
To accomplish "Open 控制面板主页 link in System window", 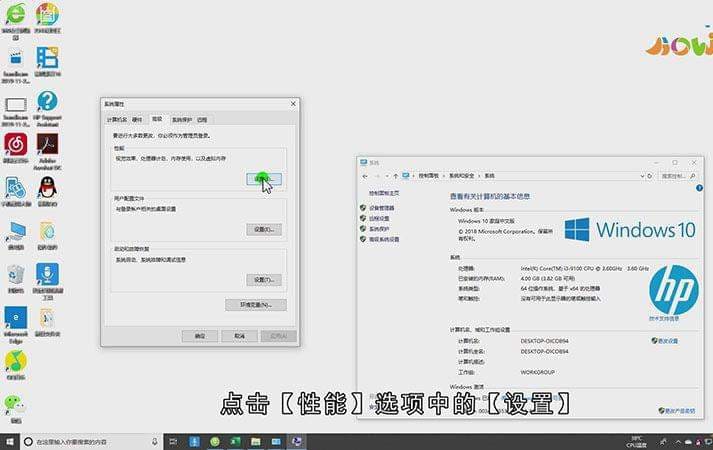I will [x=384, y=193].
